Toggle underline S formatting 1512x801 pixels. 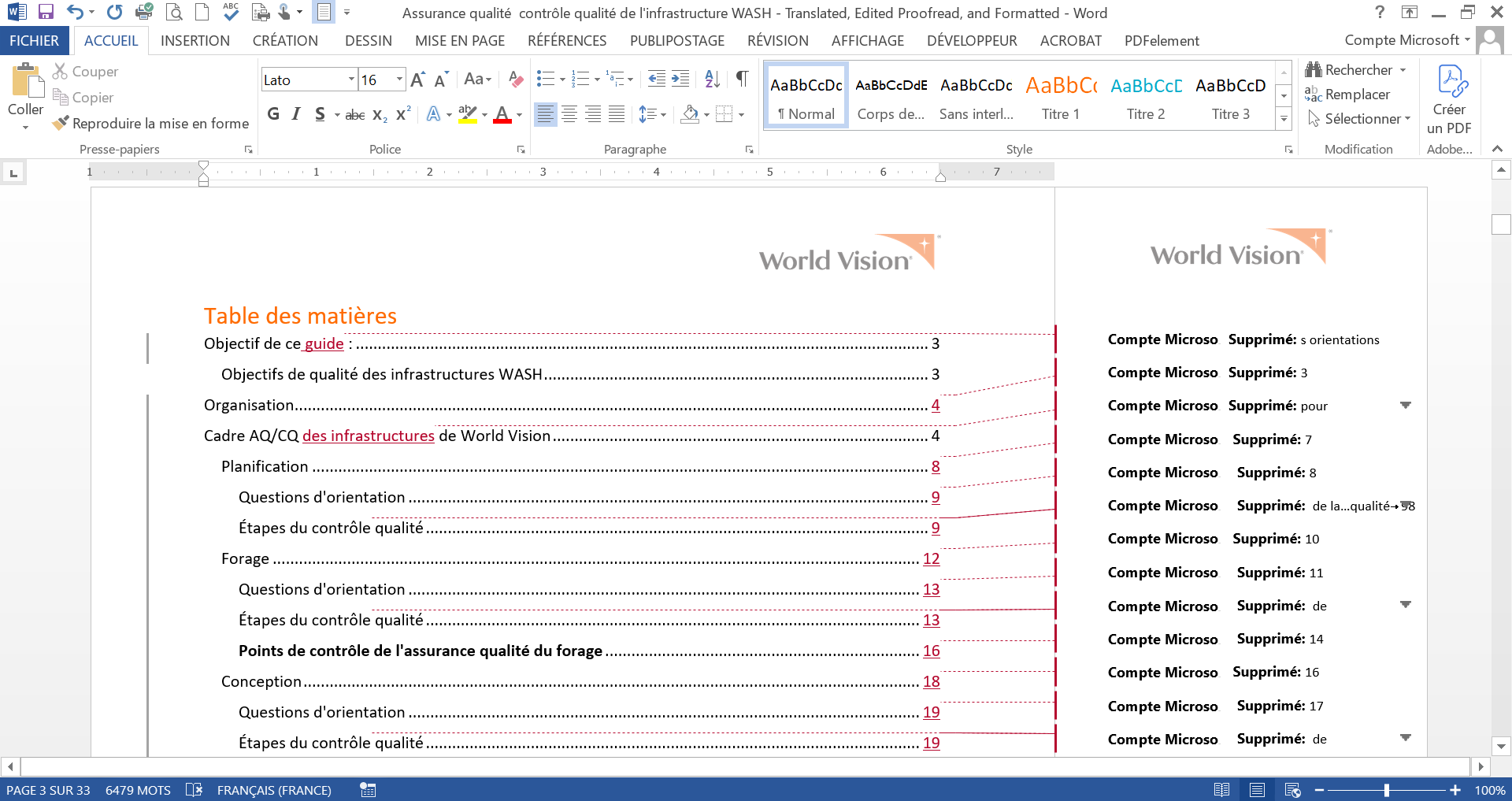pos(320,114)
